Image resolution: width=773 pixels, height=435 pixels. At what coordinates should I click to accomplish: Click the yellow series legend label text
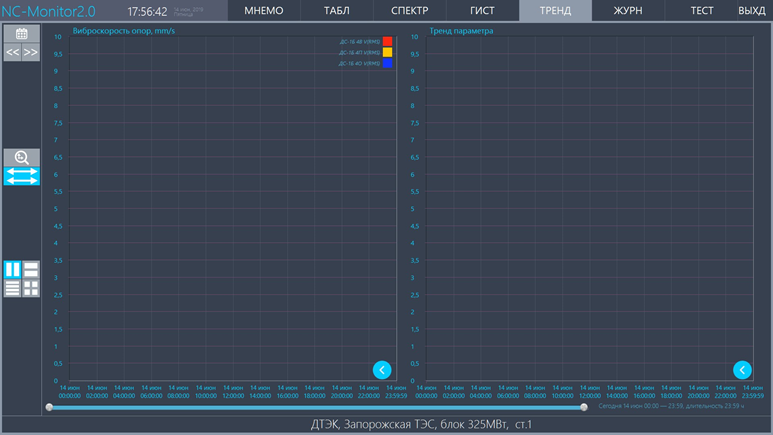tap(360, 53)
